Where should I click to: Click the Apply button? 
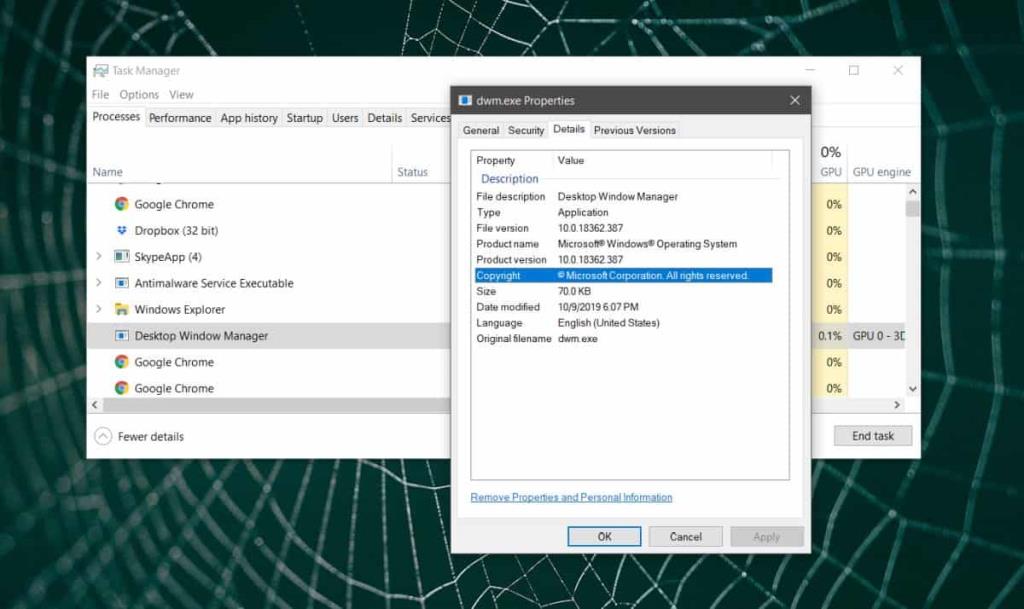pyautogui.click(x=767, y=536)
